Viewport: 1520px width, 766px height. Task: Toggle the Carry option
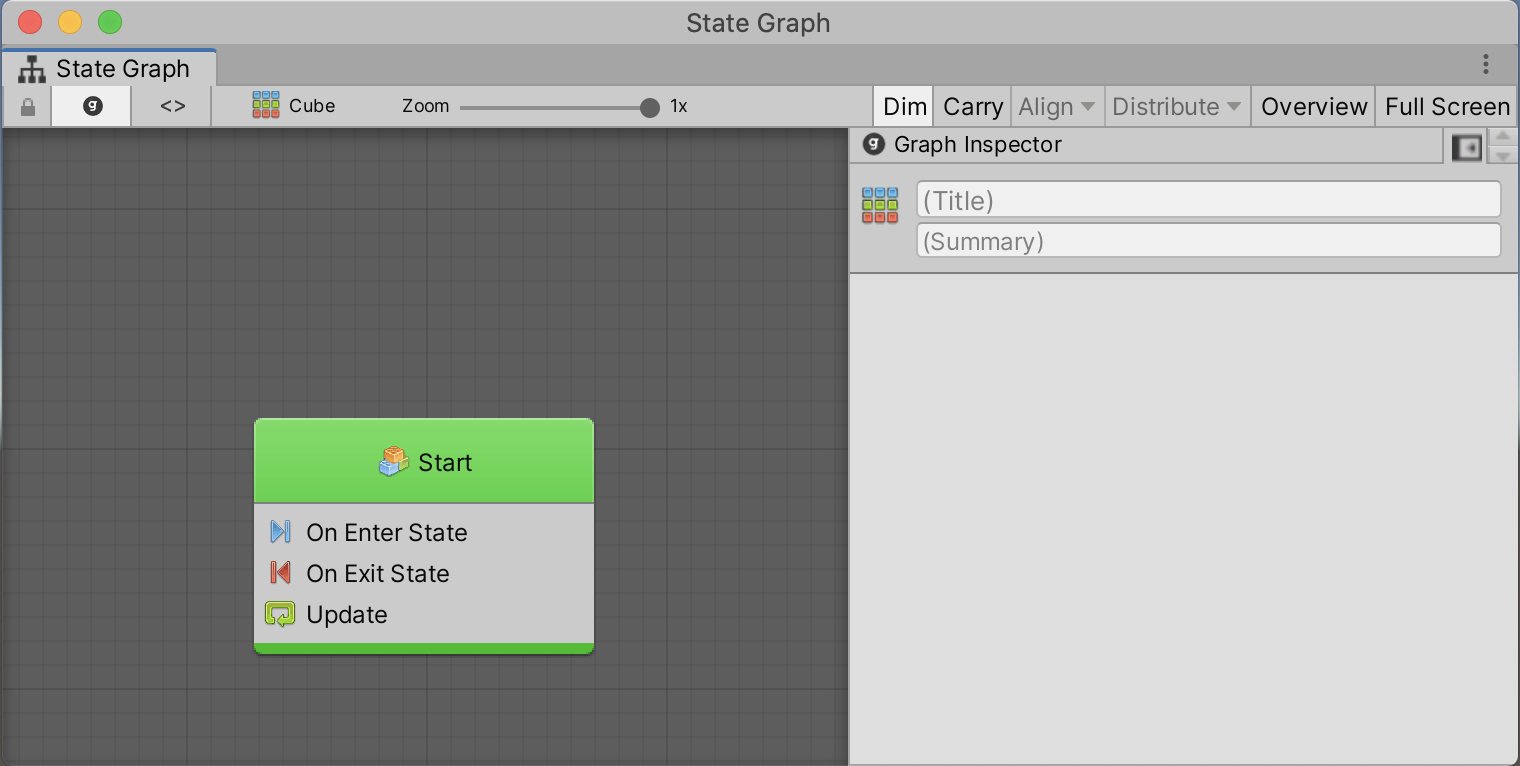[972, 107]
